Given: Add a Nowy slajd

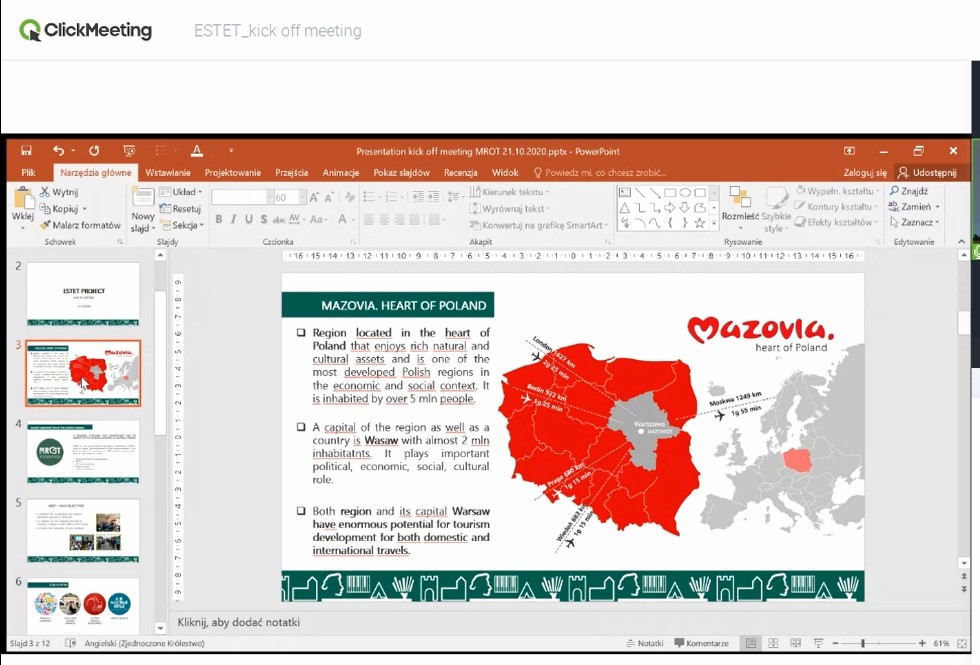Looking at the screenshot, I should (x=143, y=210).
